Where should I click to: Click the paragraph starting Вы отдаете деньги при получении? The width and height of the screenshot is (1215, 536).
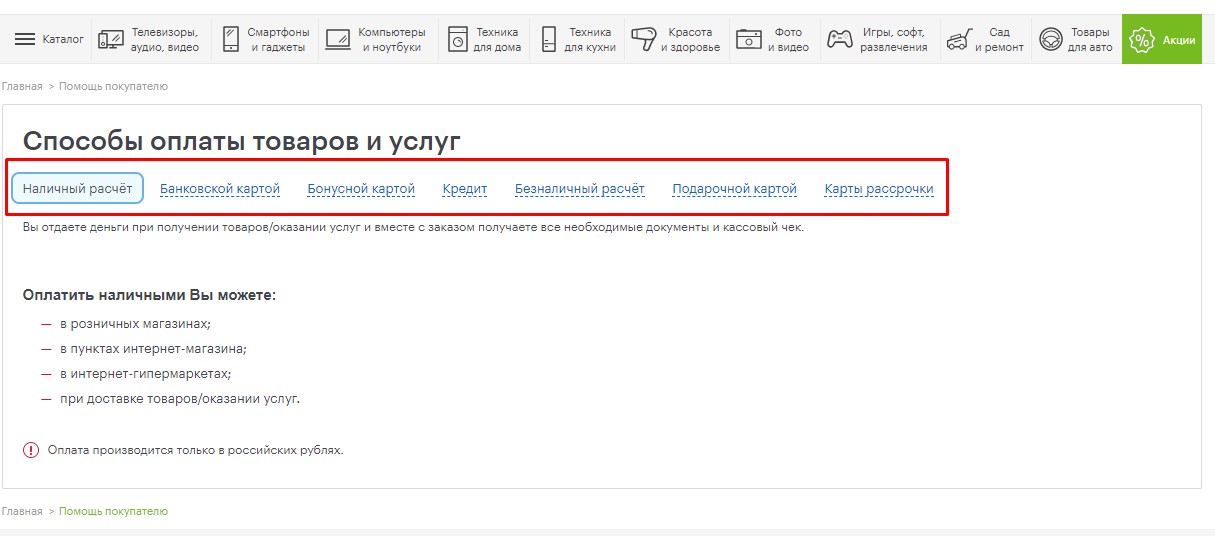coord(413,227)
